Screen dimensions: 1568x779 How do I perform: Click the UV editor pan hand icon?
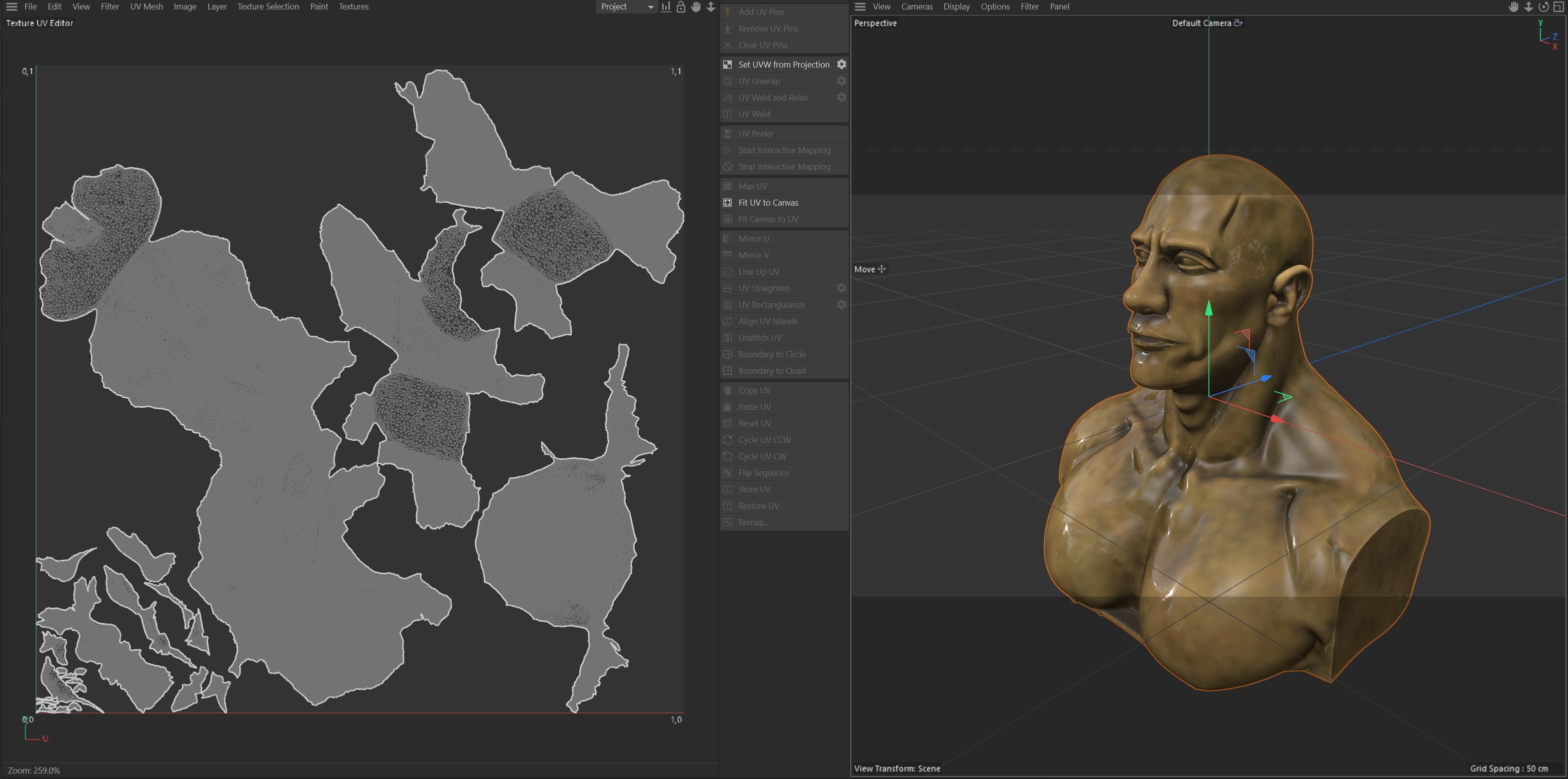point(696,7)
